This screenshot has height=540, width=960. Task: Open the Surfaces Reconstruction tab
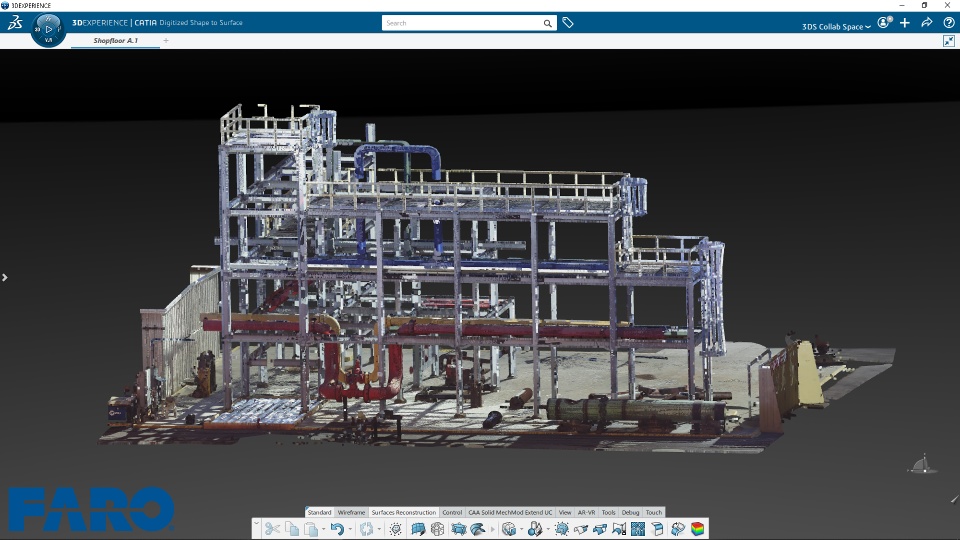(x=403, y=512)
